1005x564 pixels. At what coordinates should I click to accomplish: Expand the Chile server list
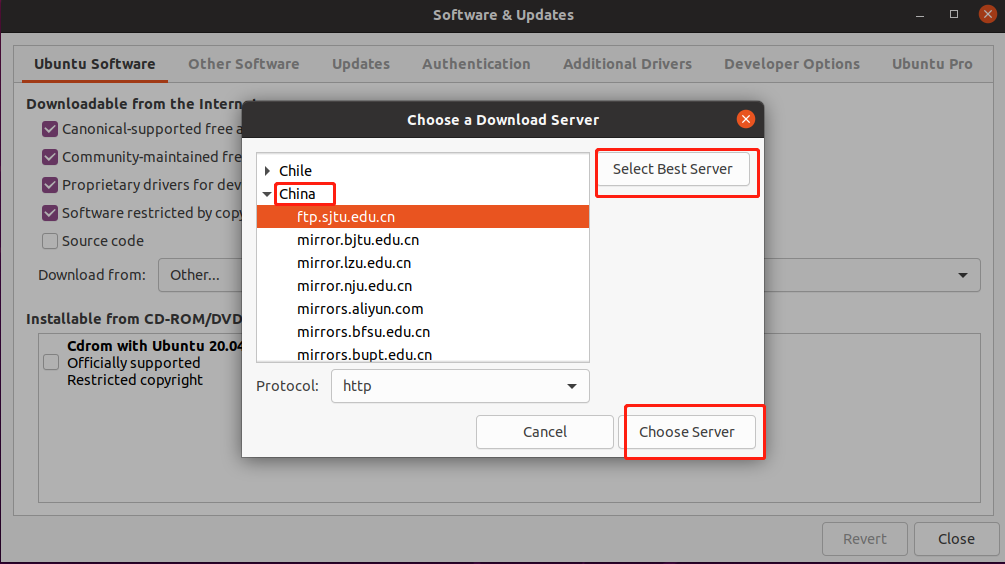(267, 170)
